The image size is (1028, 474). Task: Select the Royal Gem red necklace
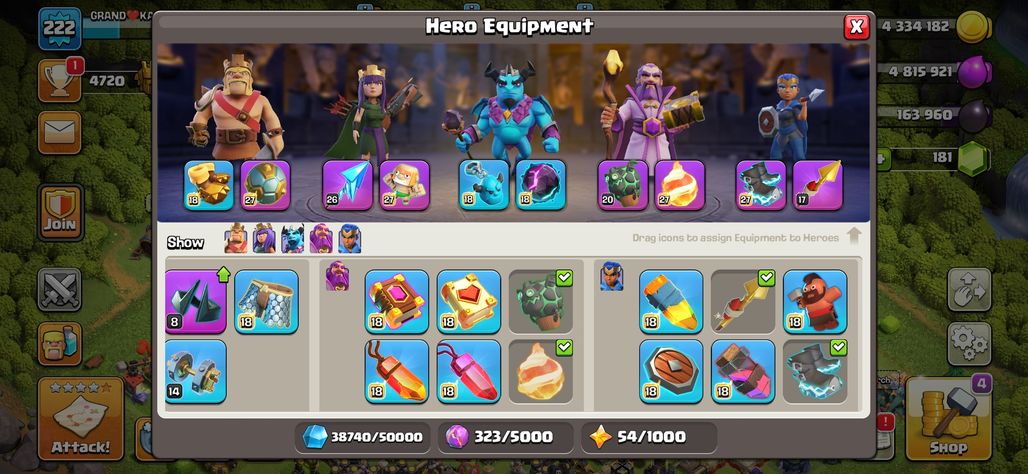[x=469, y=371]
